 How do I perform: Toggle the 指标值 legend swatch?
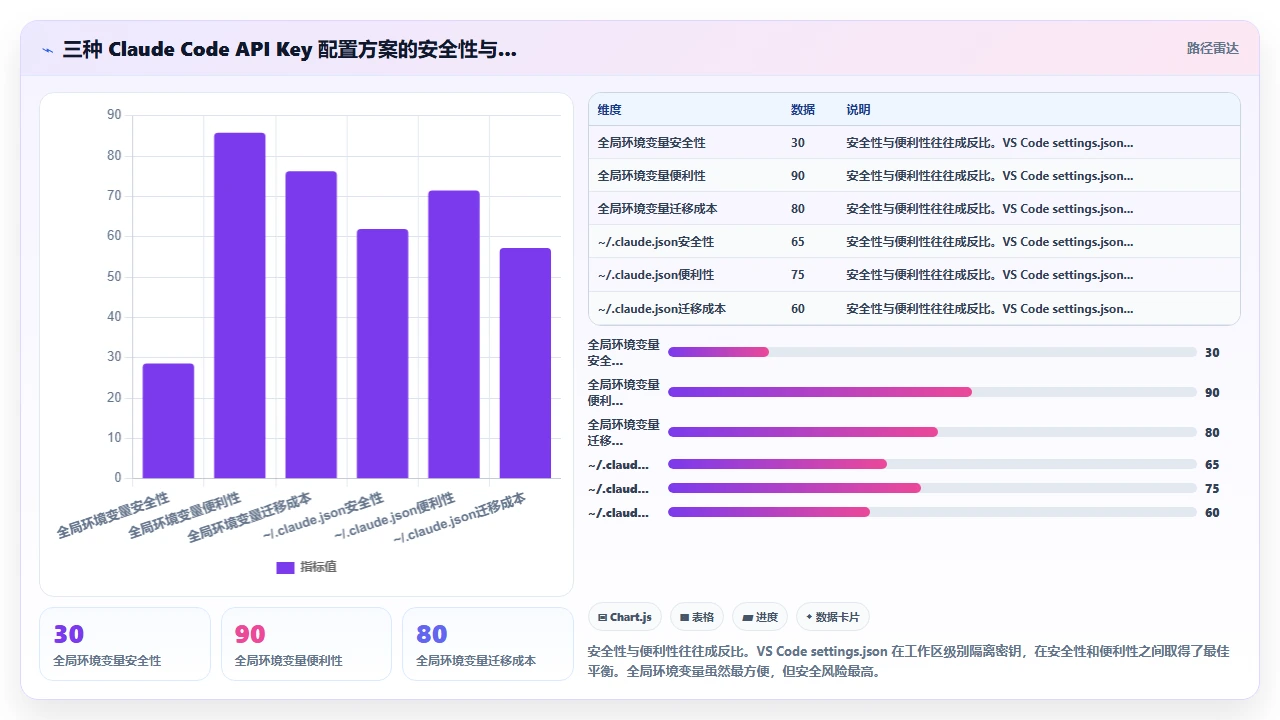(285, 568)
